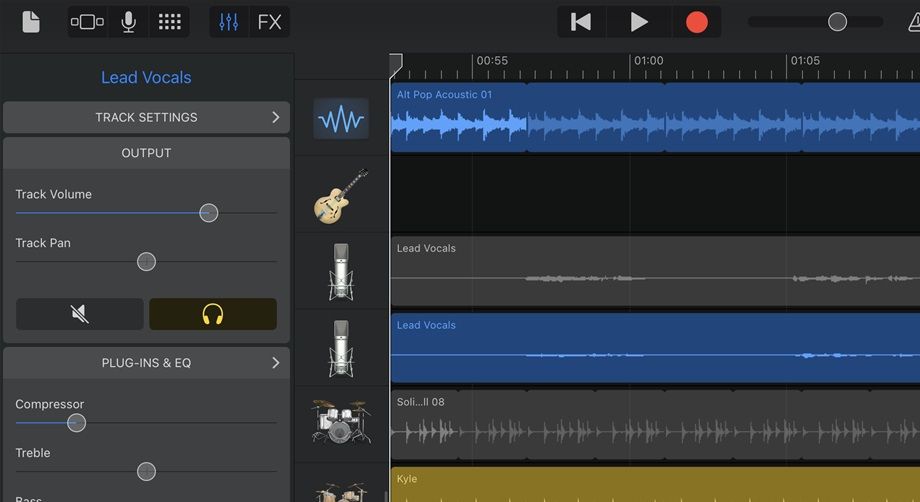
Task: Adjust the Treble slider handle
Action: (x=146, y=472)
